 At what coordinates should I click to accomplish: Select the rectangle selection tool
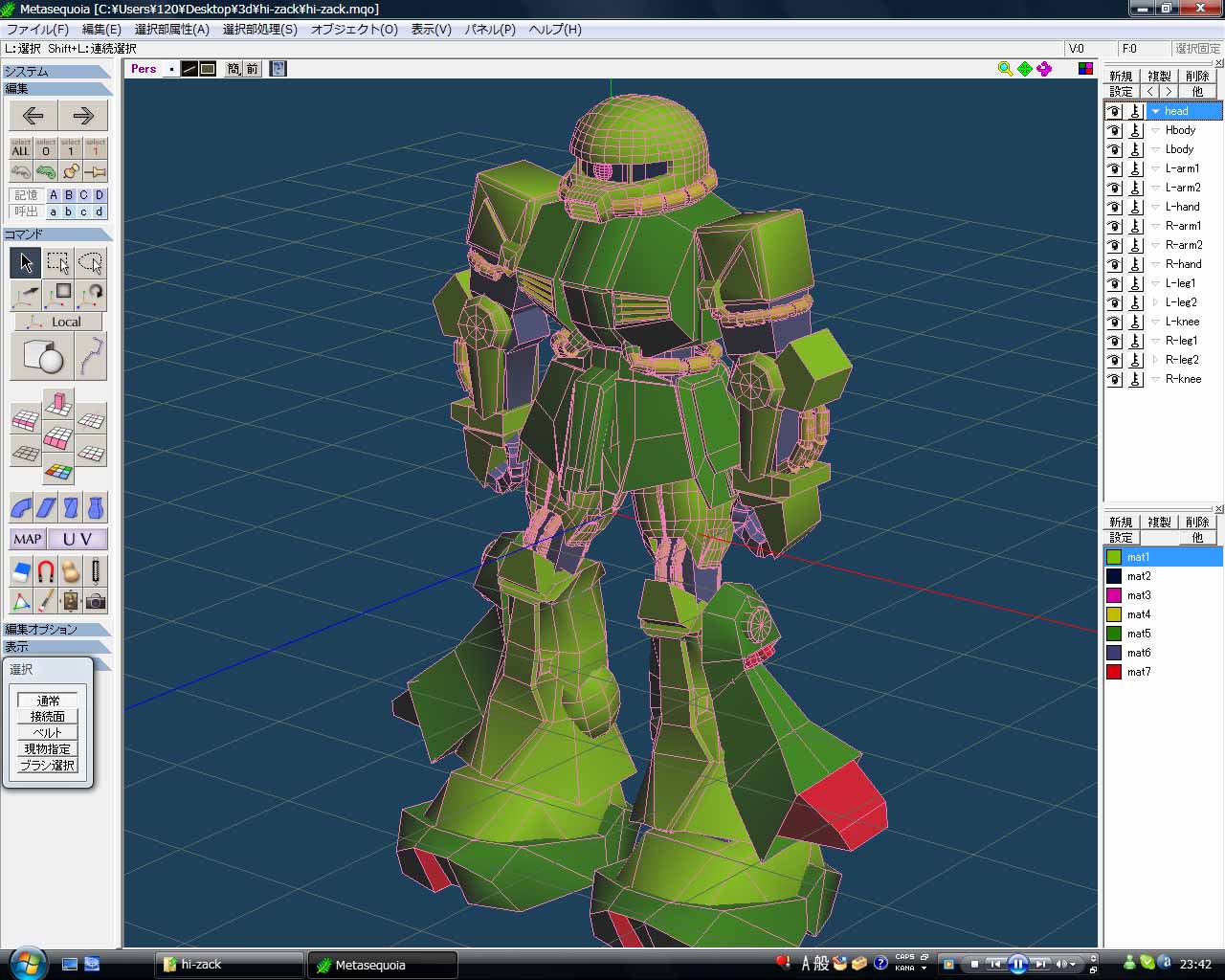point(58,262)
